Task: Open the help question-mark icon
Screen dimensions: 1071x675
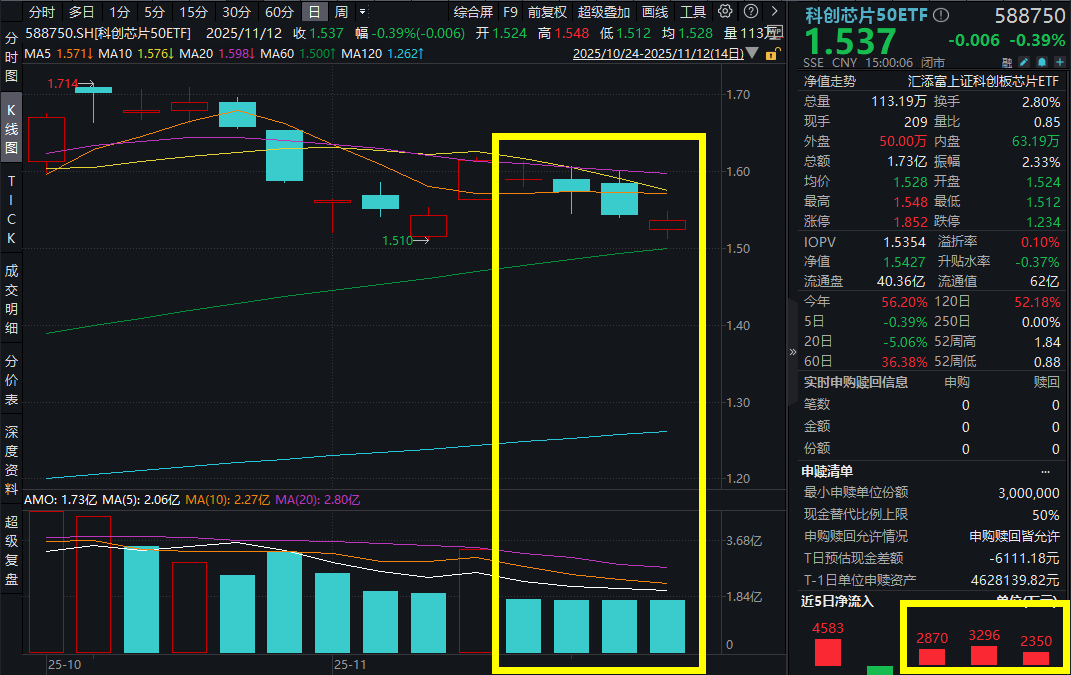Action: tap(751, 12)
